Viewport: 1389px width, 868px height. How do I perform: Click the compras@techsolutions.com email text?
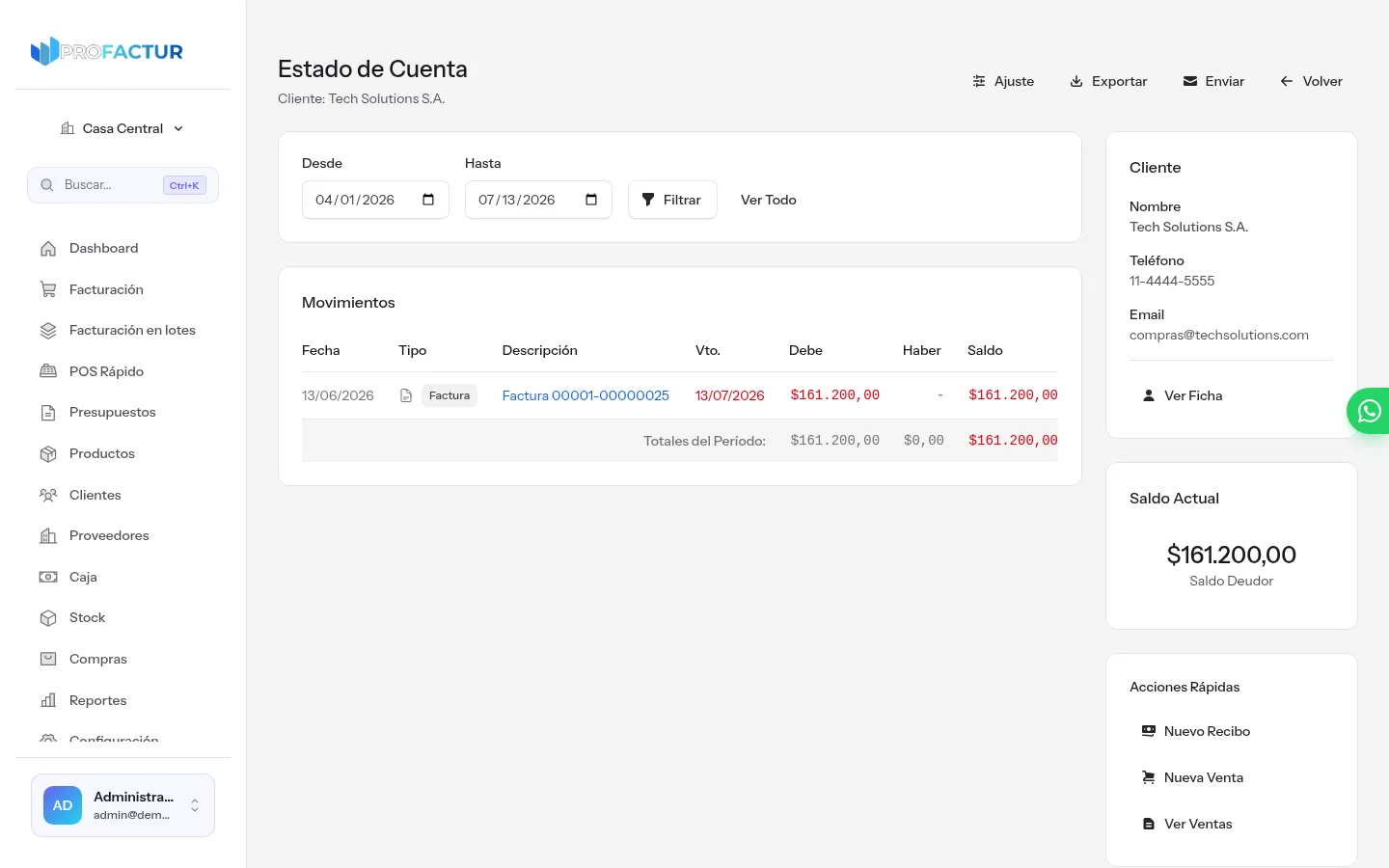(1219, 335)
